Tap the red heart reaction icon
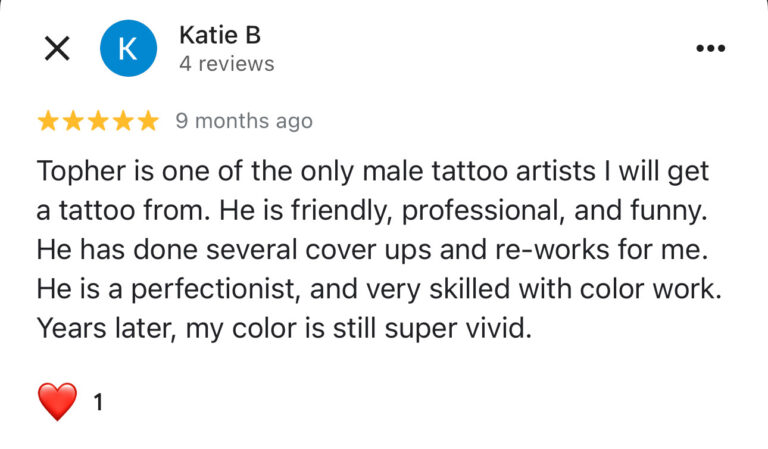 pyautogui.click(x=57, y=402)
